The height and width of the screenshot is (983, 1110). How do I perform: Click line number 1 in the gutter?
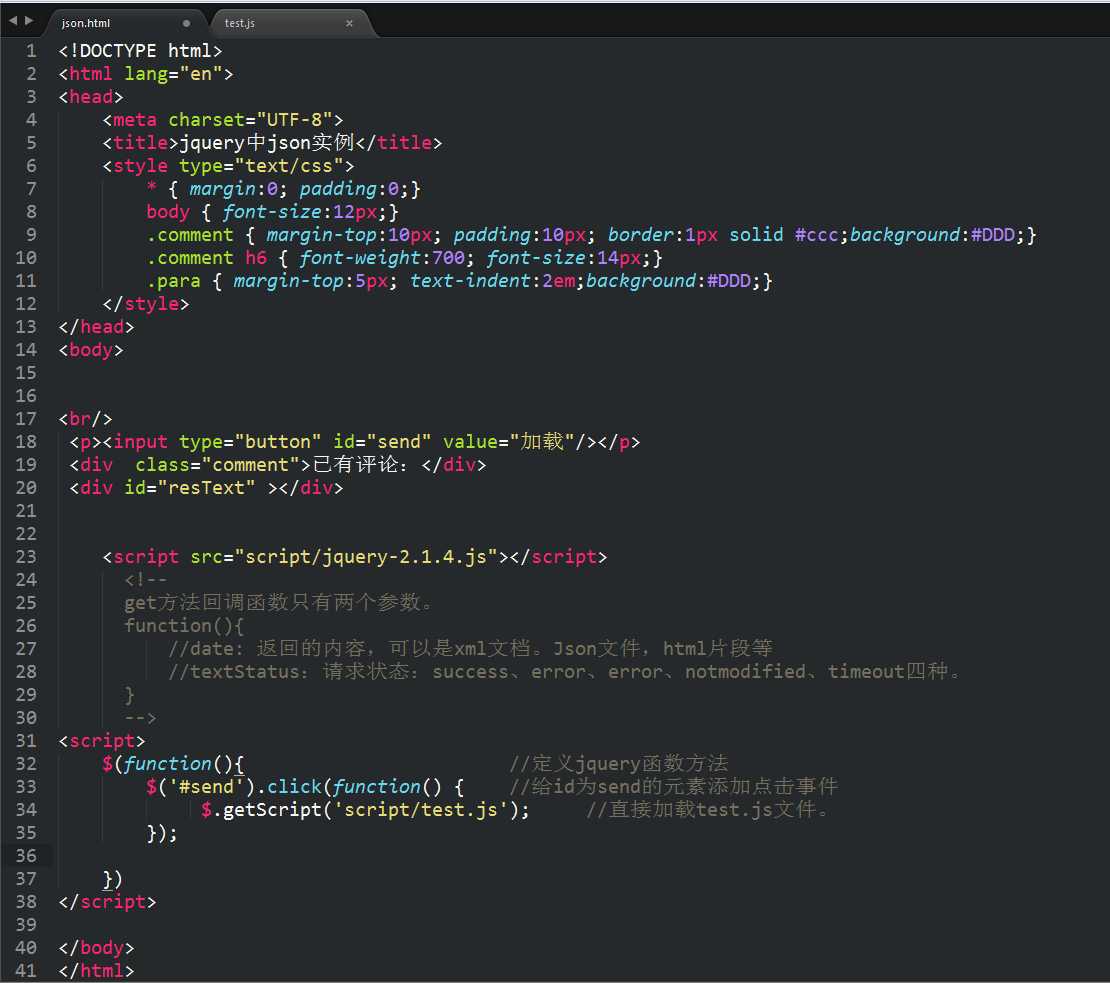(x=31, y=51)
